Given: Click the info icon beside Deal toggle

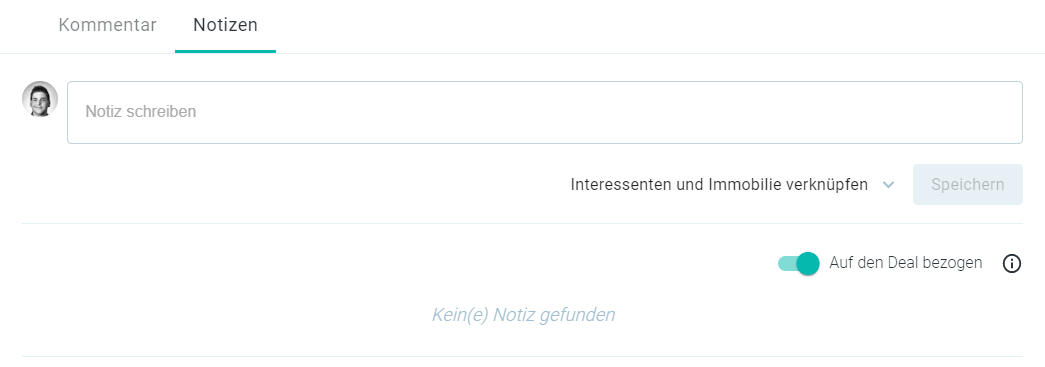Looking at the screenshot, I should pyautogui.click(x=1011, y=264).
